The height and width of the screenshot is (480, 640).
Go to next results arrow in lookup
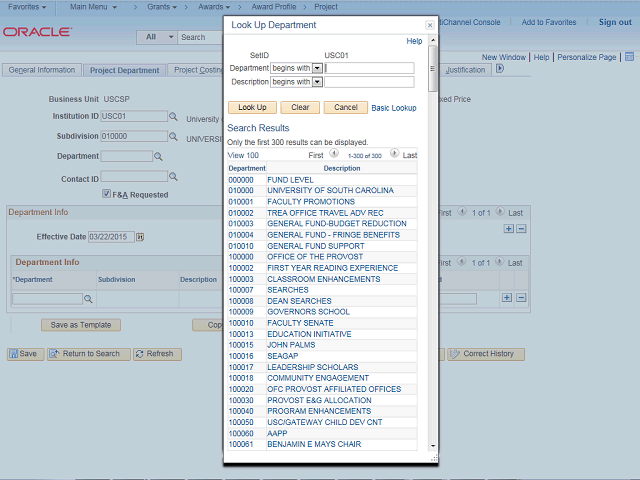tap(394, 153)
